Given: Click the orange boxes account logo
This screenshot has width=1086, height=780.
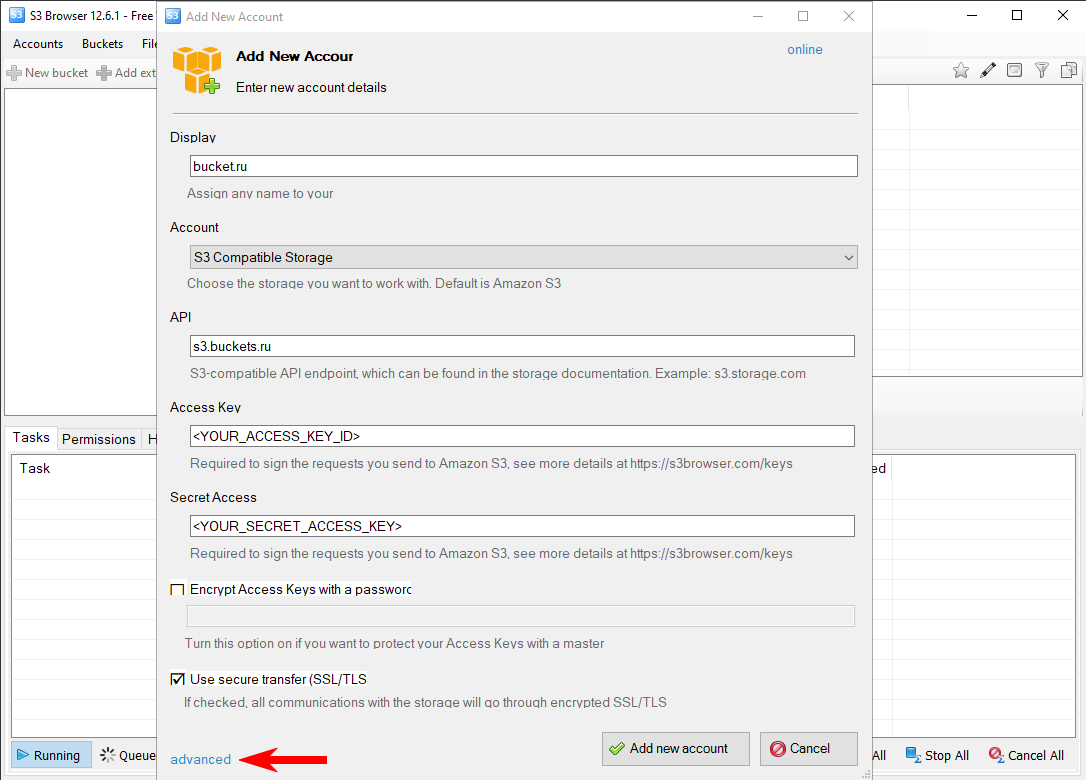Looking at the screenshot, I should (197, 70).
